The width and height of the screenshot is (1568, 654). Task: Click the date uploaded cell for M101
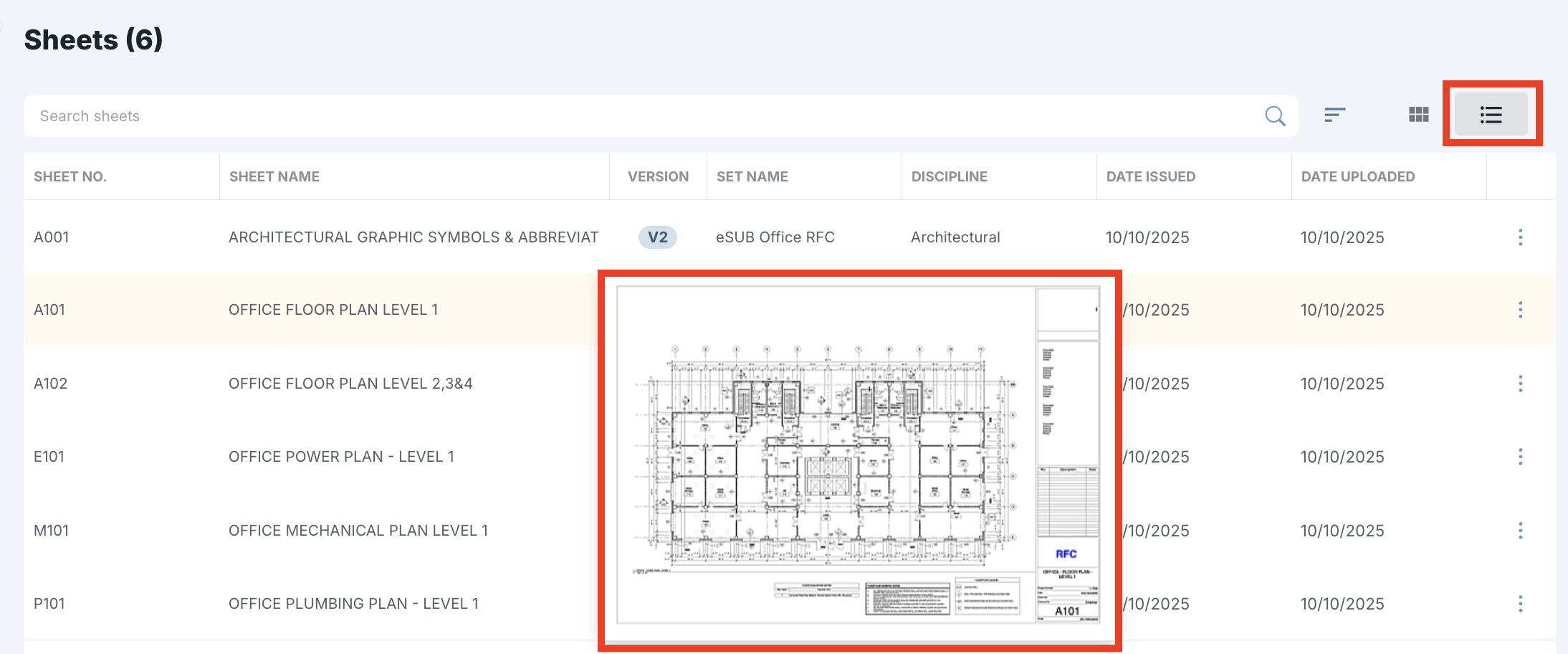click(1342, 531)
